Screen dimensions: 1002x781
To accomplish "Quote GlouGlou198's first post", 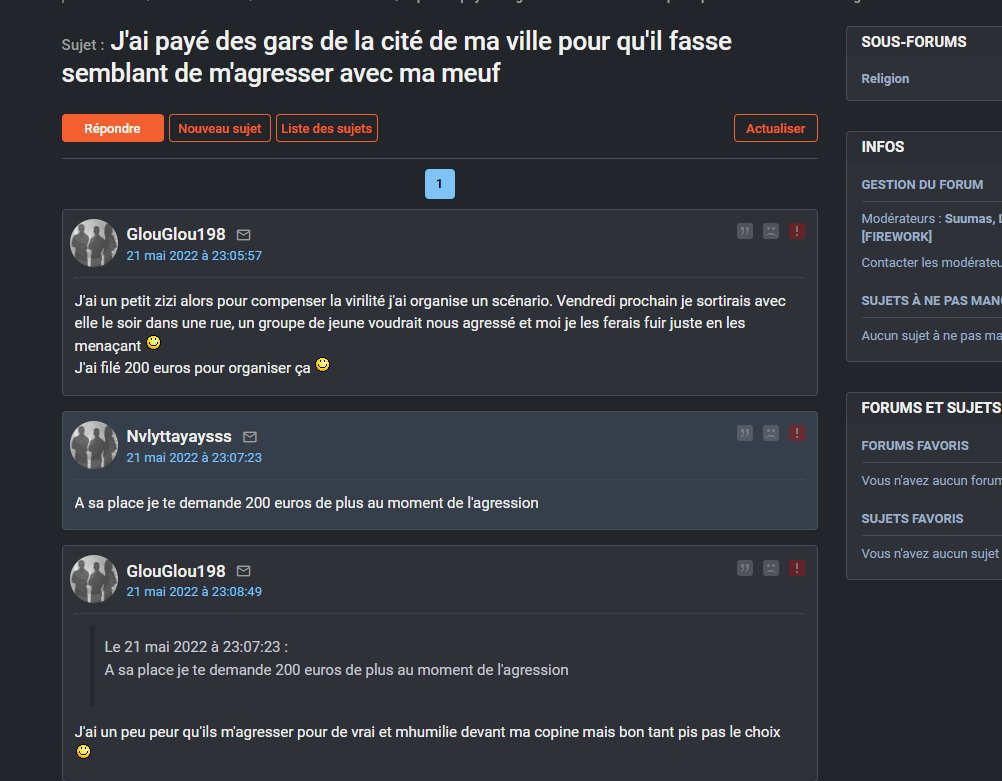I will [x=744, y=231].
